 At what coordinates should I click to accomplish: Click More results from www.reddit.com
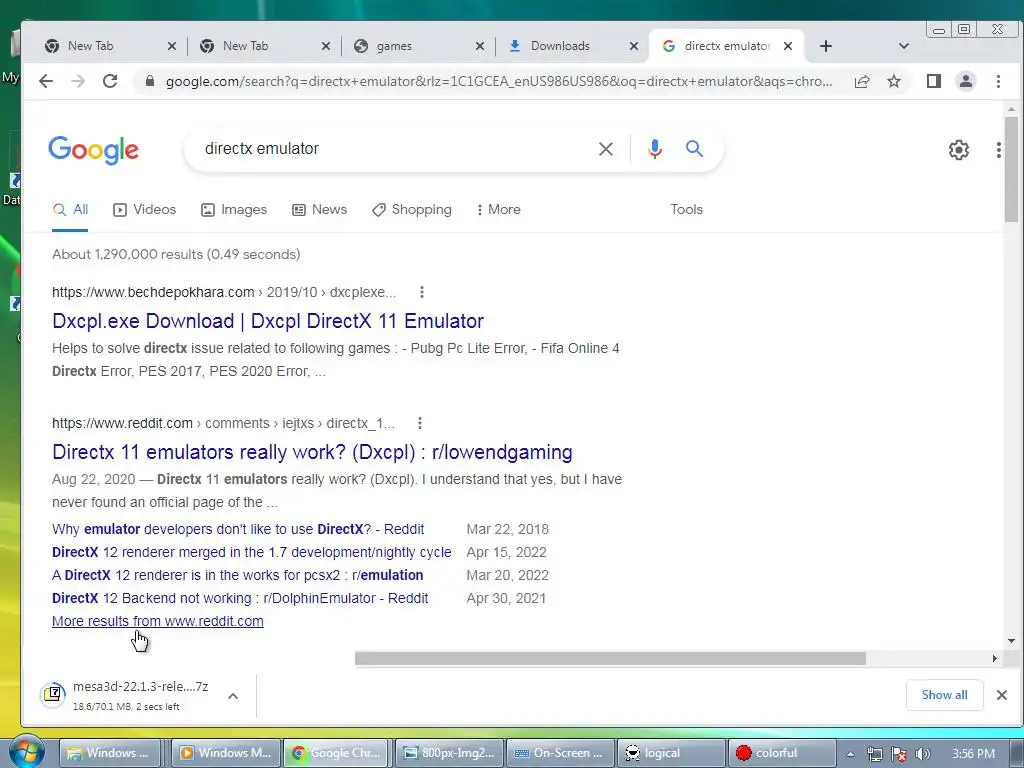tap(157, 621)
